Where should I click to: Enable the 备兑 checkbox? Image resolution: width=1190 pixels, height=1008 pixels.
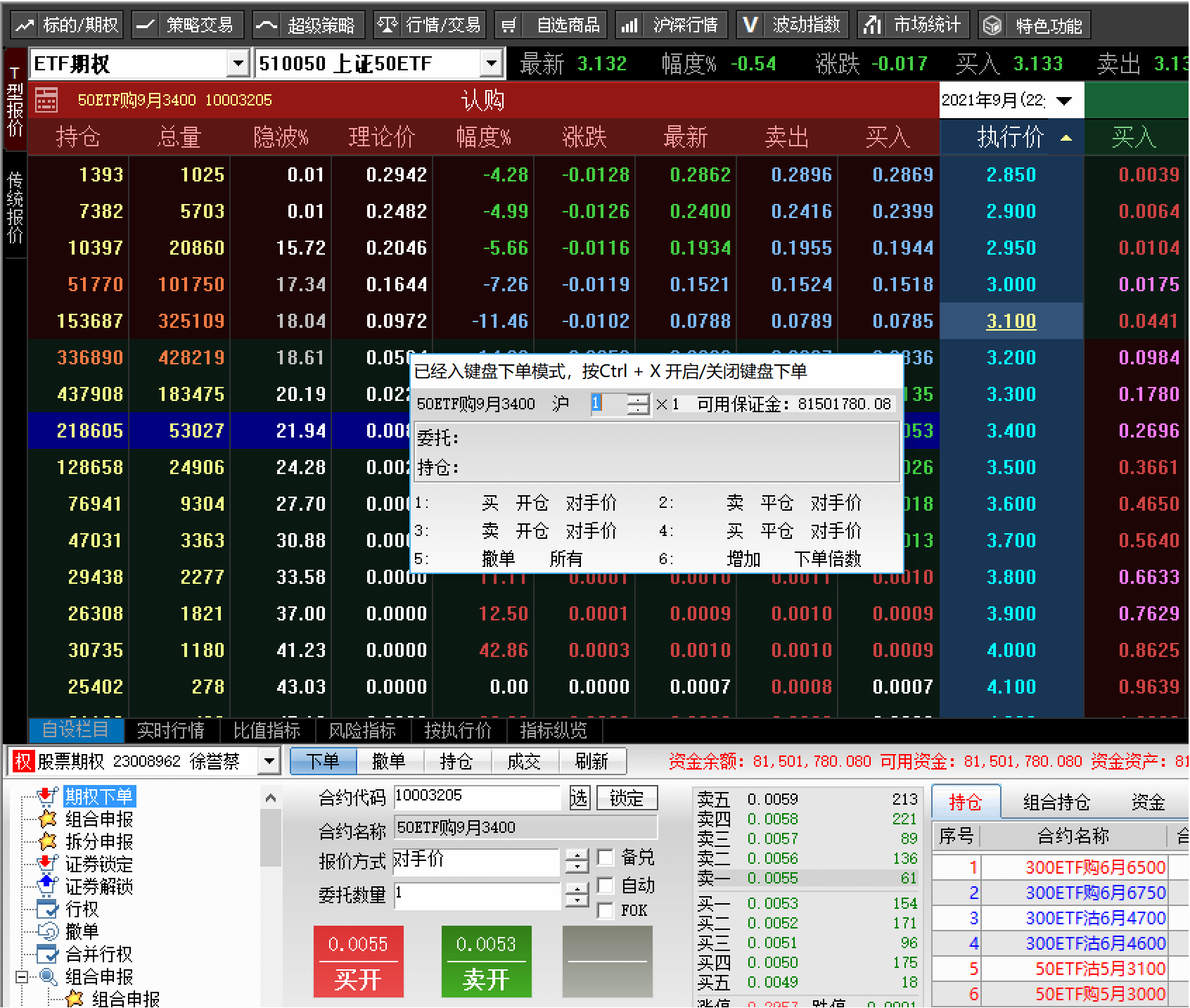(605, 857)
